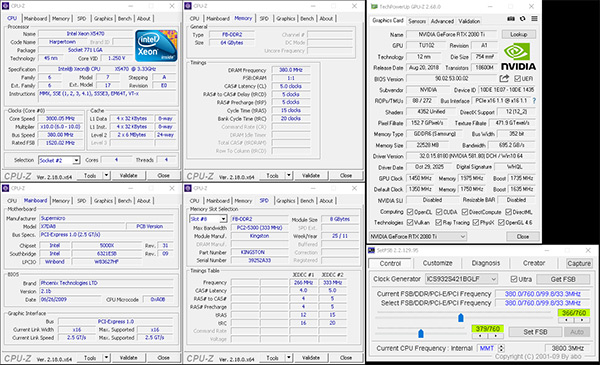This screenshot has height=365, width=600.
Task: Click the Lookup button in GPU-Z
Action: click(518, 34)
